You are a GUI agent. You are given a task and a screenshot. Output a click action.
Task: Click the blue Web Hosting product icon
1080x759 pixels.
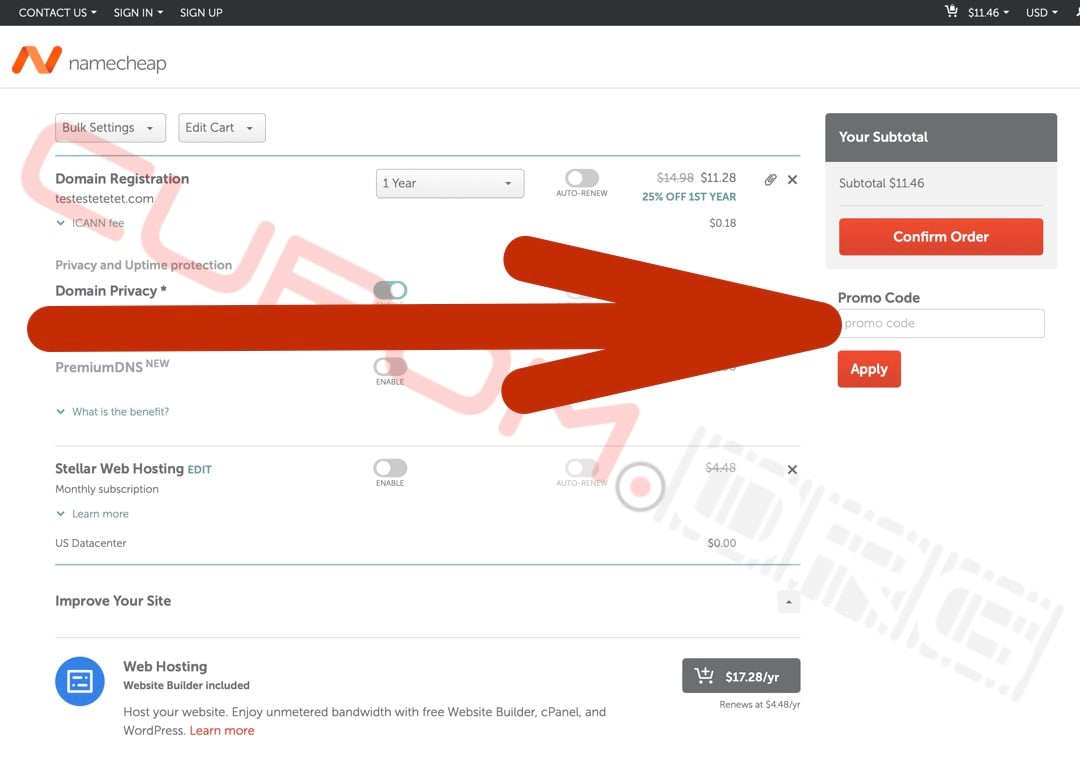(x=80, y=681)
